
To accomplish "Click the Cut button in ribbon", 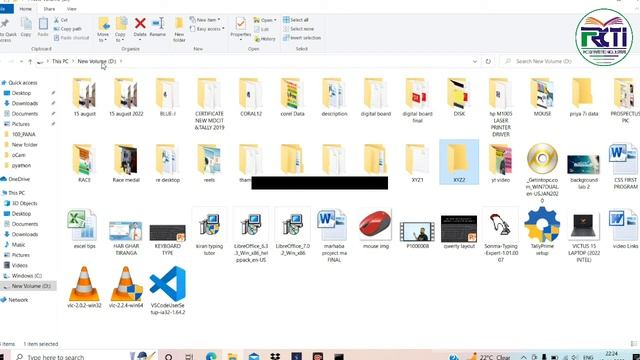I will 60,20.
